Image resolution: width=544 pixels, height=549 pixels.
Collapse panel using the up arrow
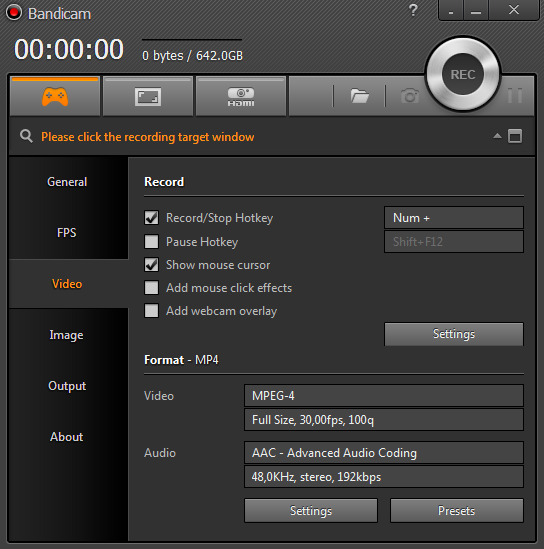tap(497, 136)
